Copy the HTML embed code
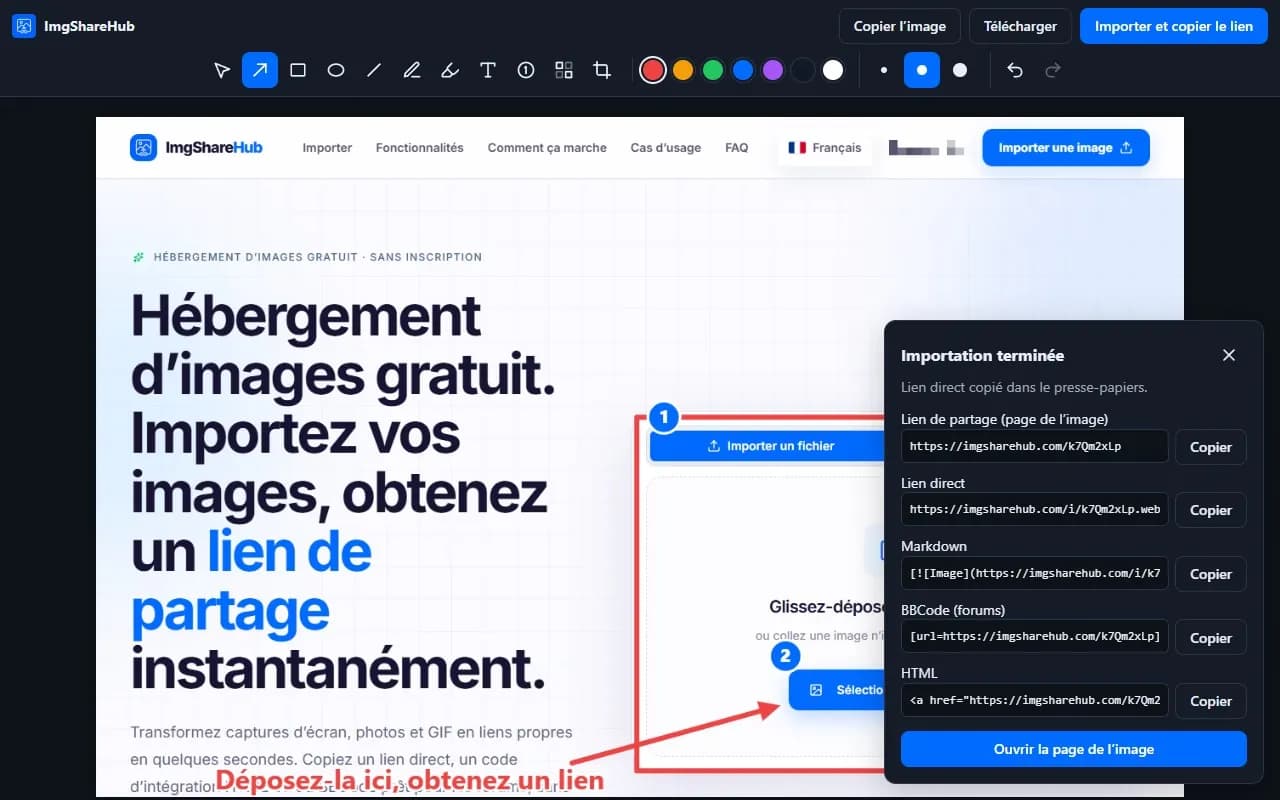This screenshot has height=800, width=1280. point(1211,701)
